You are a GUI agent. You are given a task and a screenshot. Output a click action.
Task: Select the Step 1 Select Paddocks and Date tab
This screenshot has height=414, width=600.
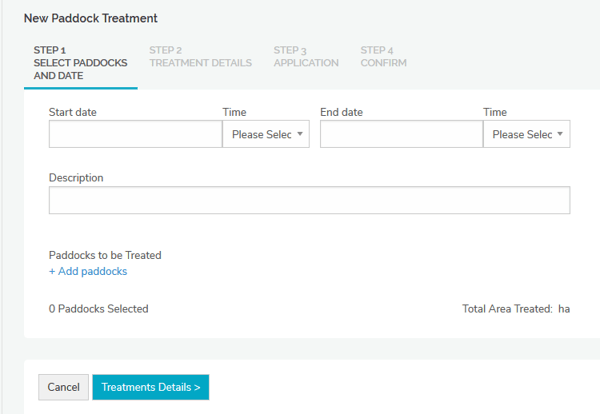click(x=80, y=62)
